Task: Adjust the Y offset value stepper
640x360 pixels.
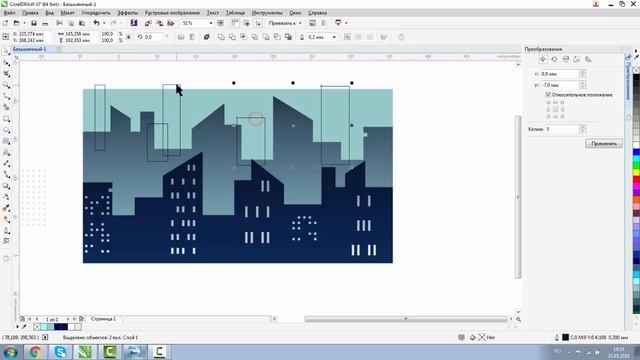Action: tap(582, 85)
